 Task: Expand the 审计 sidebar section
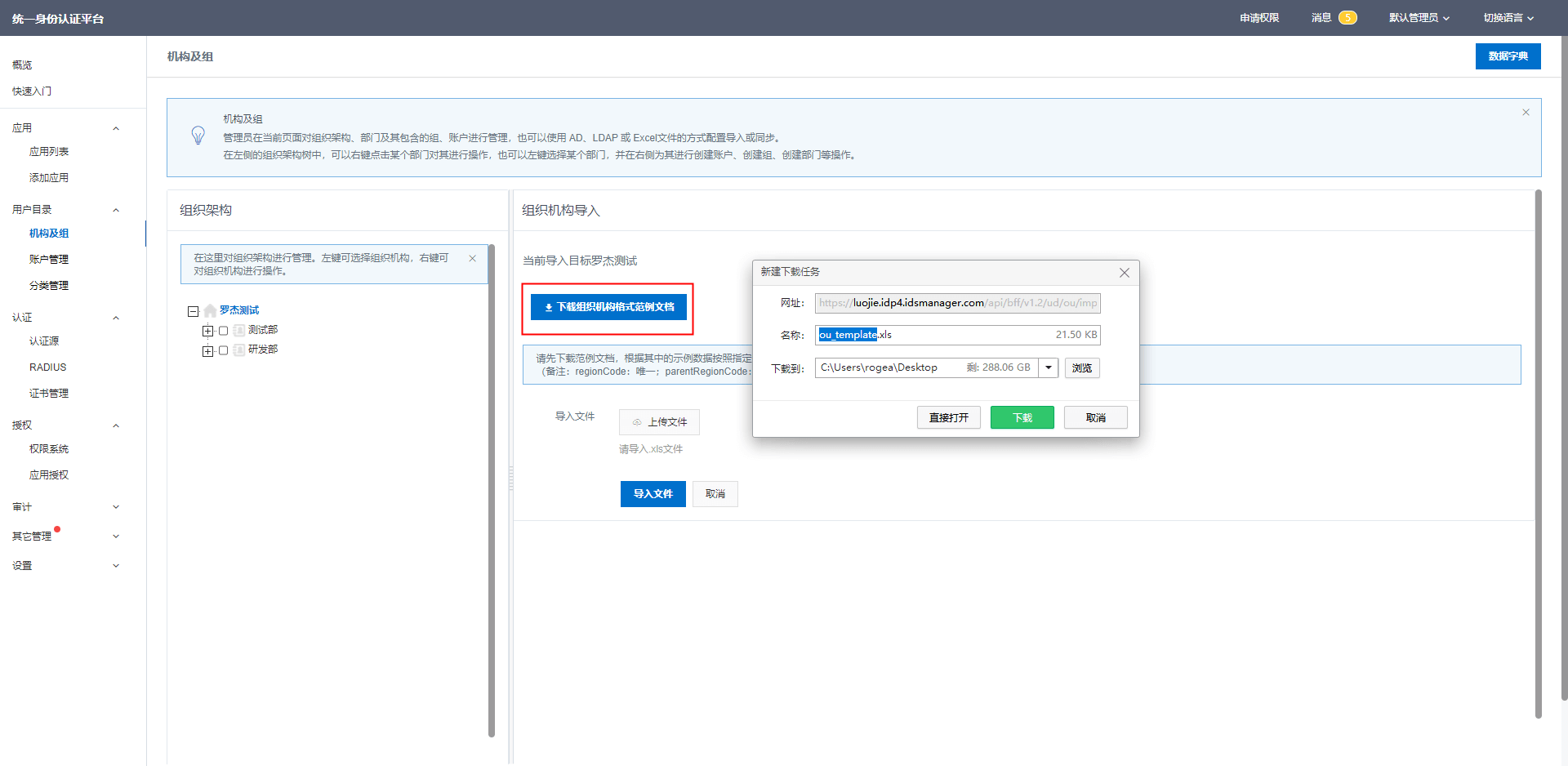click(115, 507)
